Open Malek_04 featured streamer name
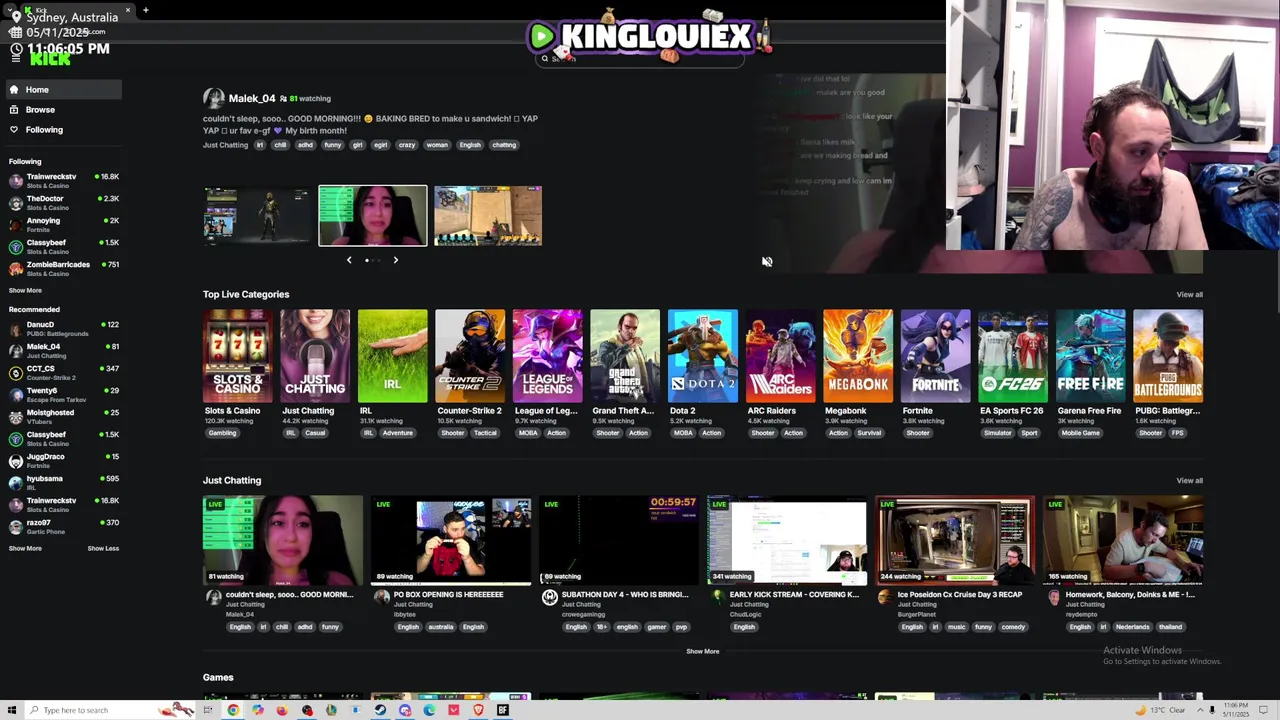 251,98
